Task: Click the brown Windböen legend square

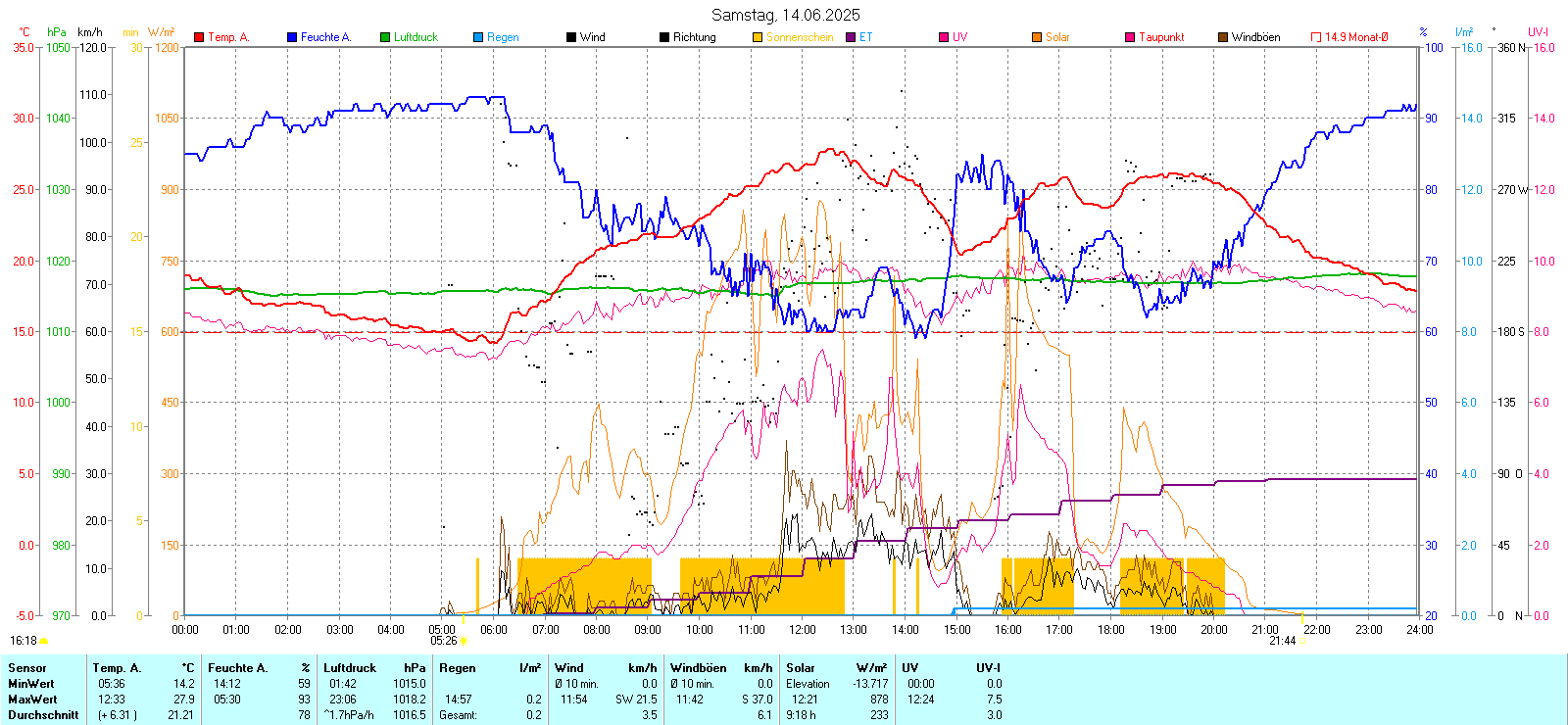Action: (x=1223, y=37)
